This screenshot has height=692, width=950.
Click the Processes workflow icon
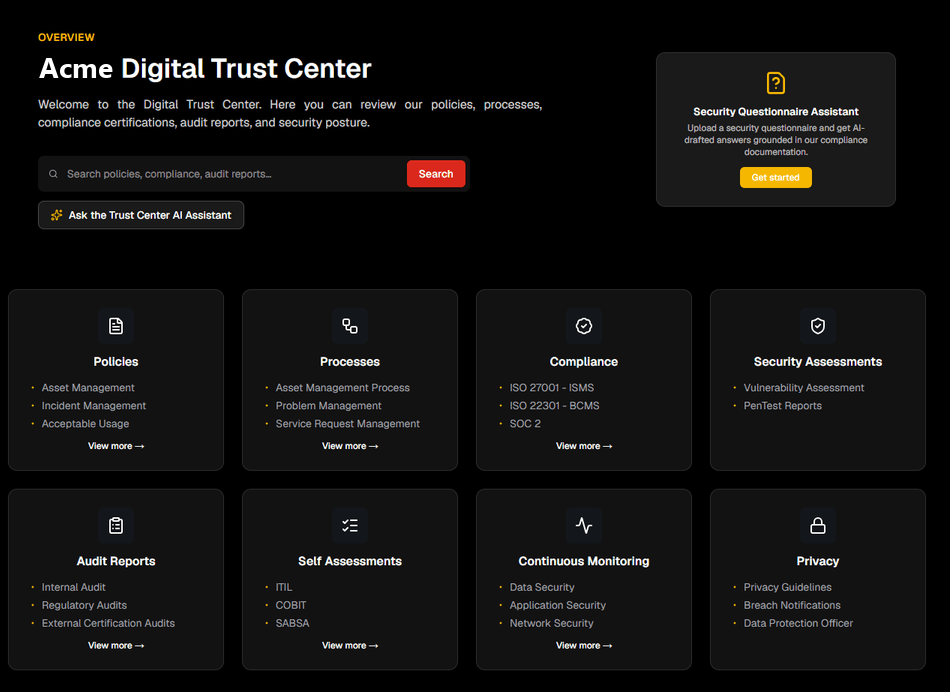click(350, 326)
